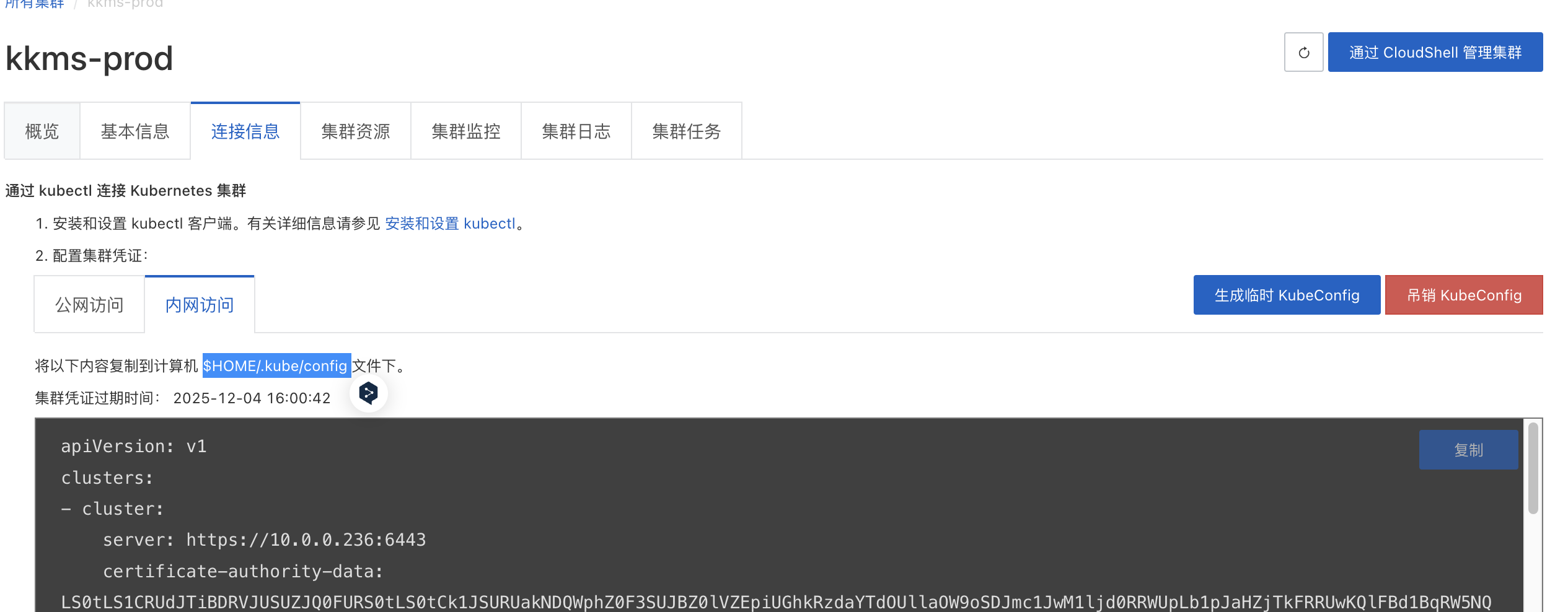Click 生成临时 KubeConfig button
The width and height of the screenshot is (1568, 612).
click(x=1286, y=295)
